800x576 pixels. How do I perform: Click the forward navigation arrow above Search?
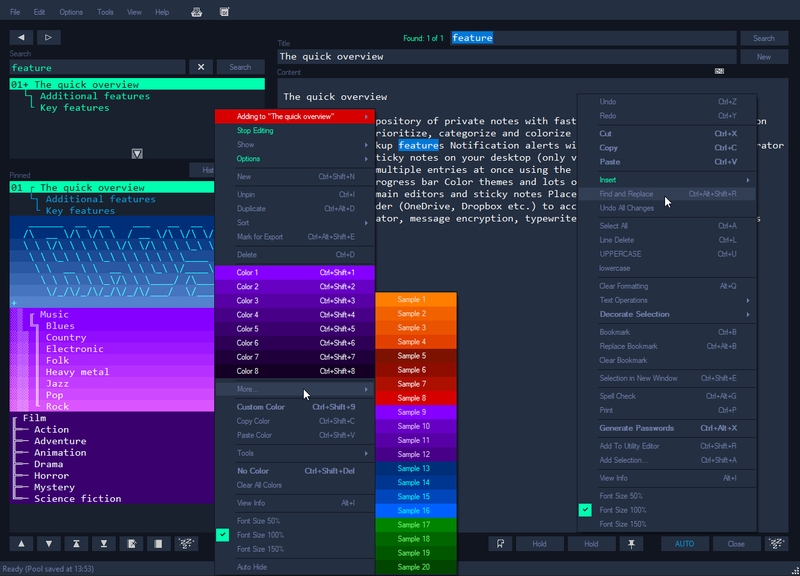48,37
